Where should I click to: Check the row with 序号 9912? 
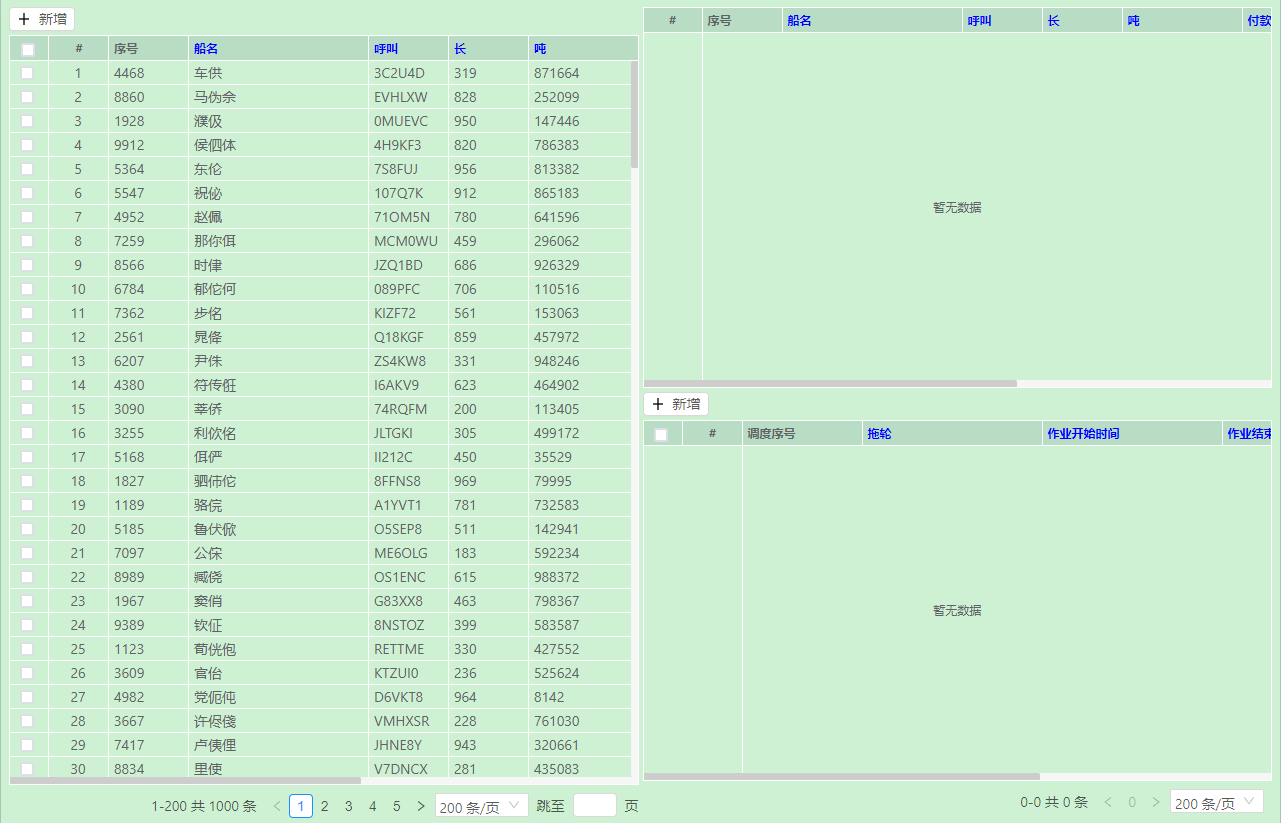[x=27, y=145]
